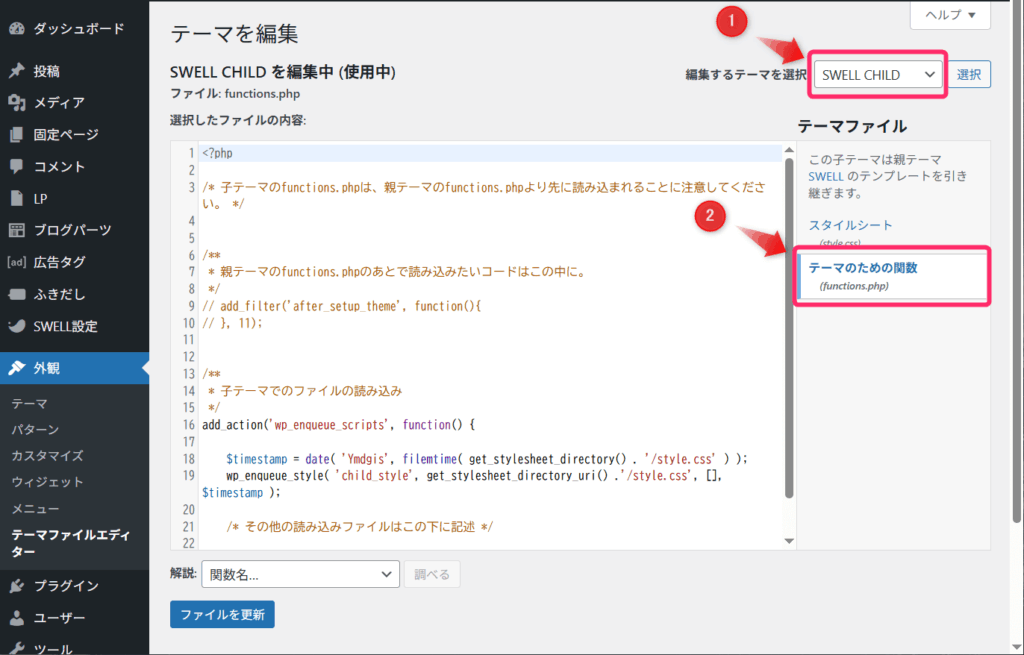The height and width of the screenshot is (655, 1024).
Task: Open the SWELL CHILD theme dropdown
Action: point(878,74)
